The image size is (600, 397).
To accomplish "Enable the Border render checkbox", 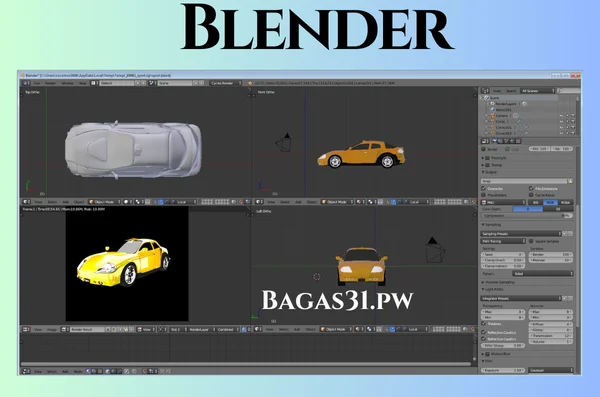I will tap(484, 149).
